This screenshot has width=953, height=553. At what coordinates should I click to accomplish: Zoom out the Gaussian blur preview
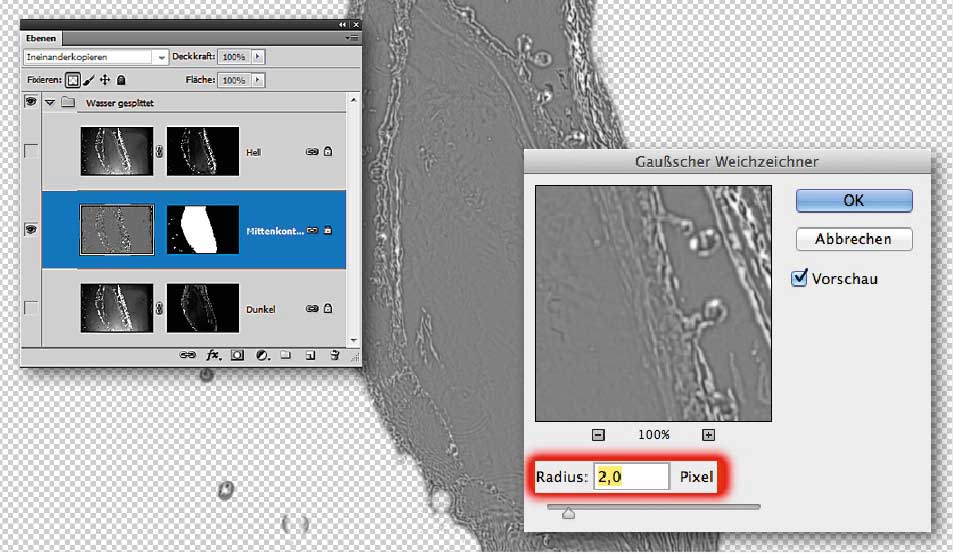click(x=598, y=434)
